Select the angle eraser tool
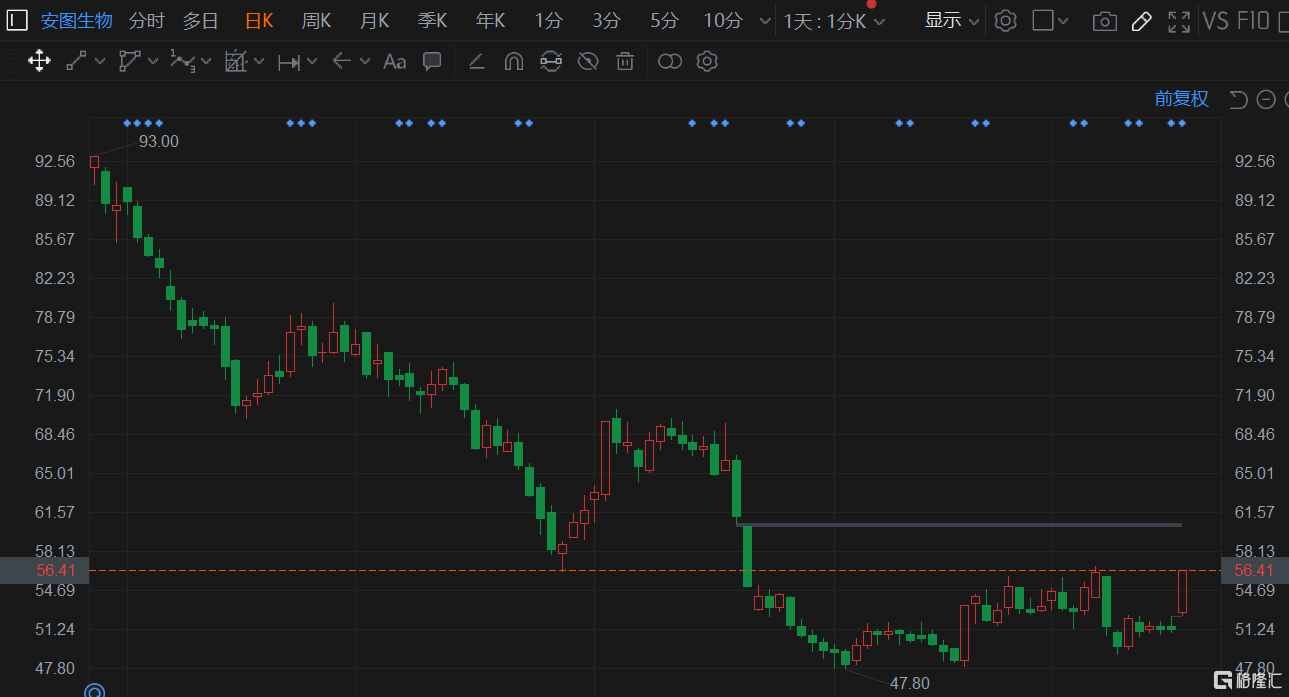The height and width of the screenshot is (697, 1289). pyautogui.click(x=477, y=62)
